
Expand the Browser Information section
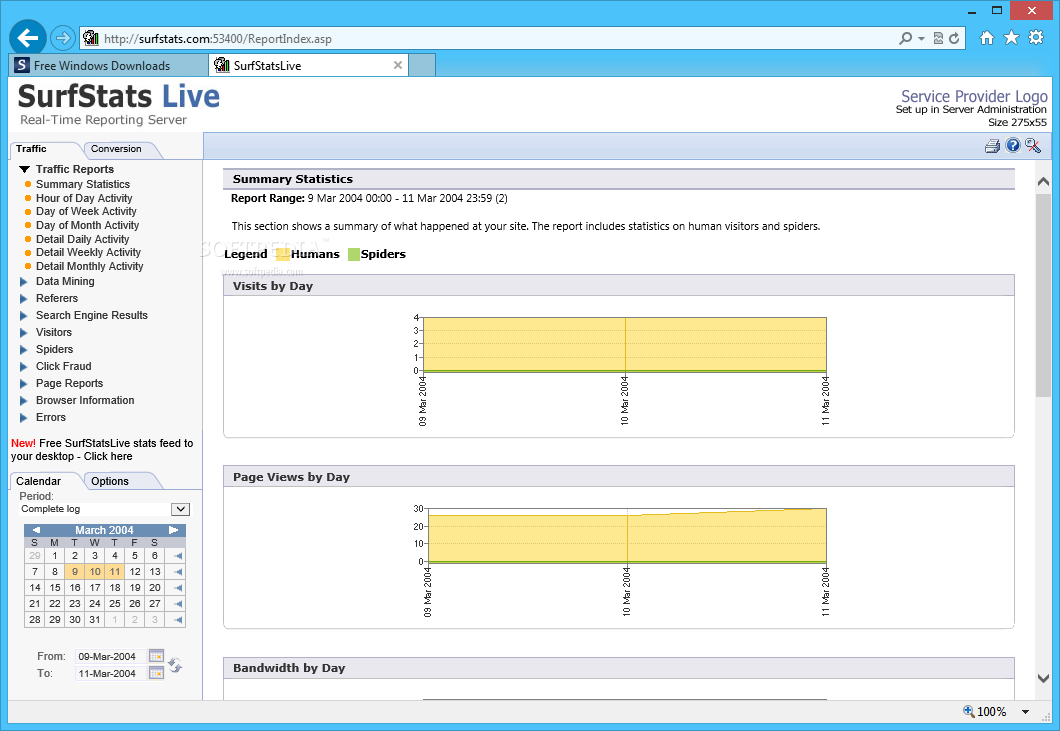tap(24, 400)
